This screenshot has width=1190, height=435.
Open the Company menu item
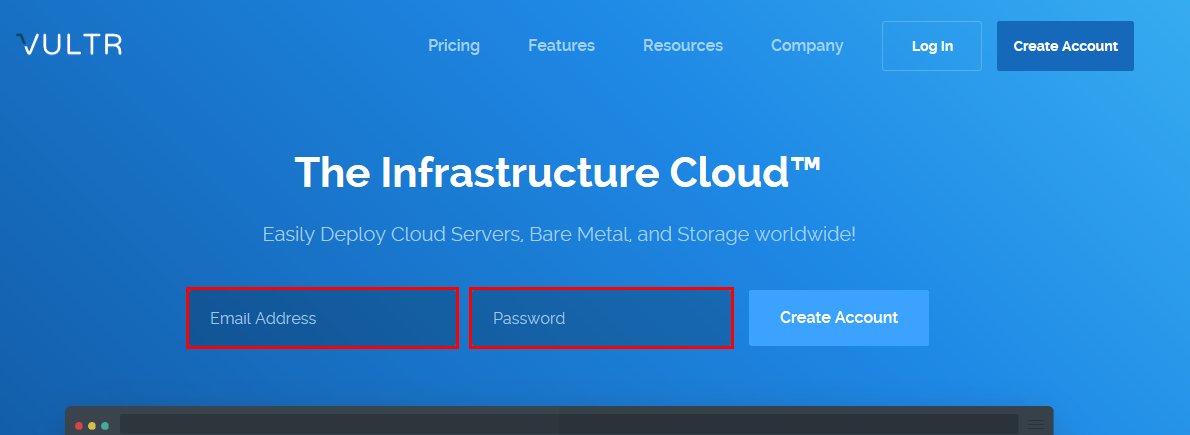coord(808,46)
